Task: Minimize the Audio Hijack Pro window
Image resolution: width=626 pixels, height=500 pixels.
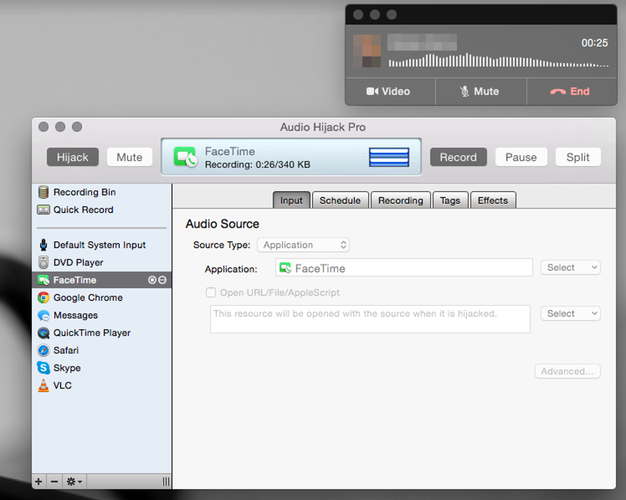Action: coord(60,127)
